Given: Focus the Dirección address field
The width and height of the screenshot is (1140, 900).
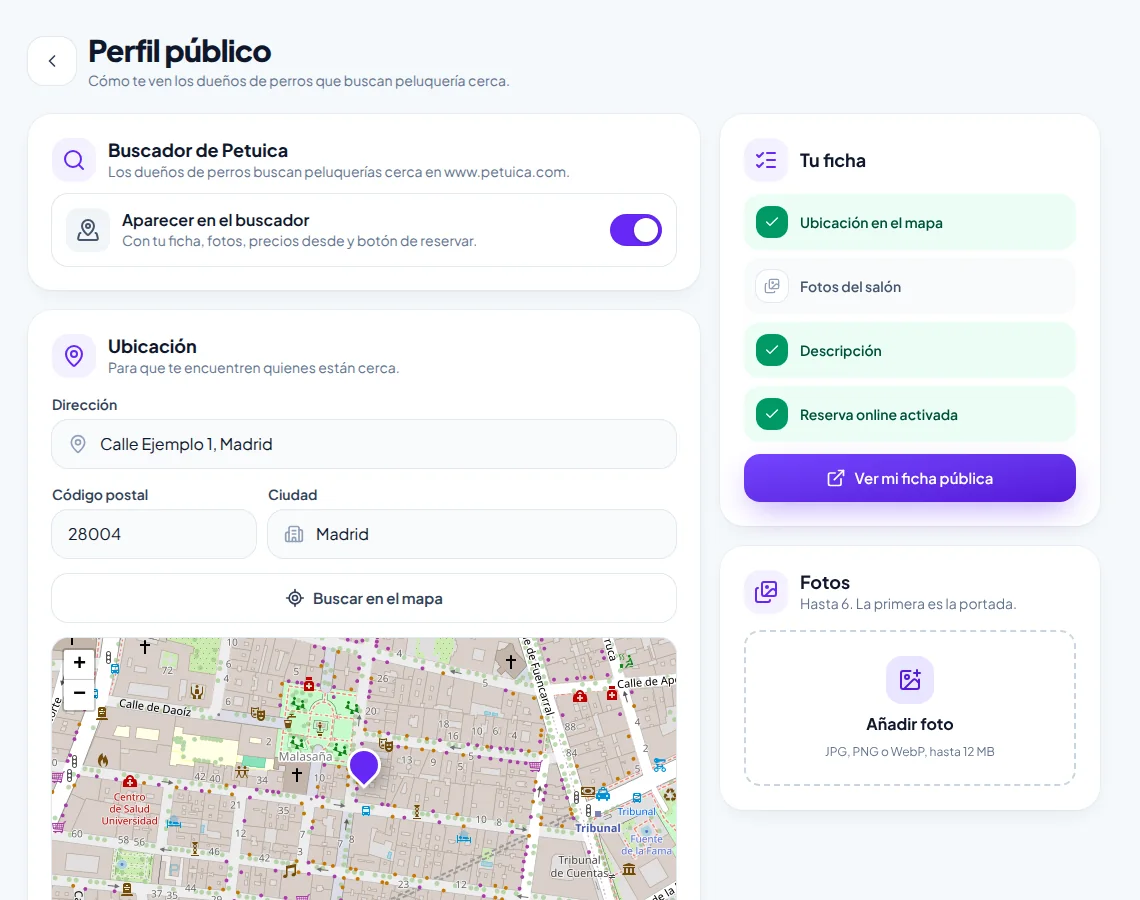Looking at the screenshot, I should coord(364,444).
